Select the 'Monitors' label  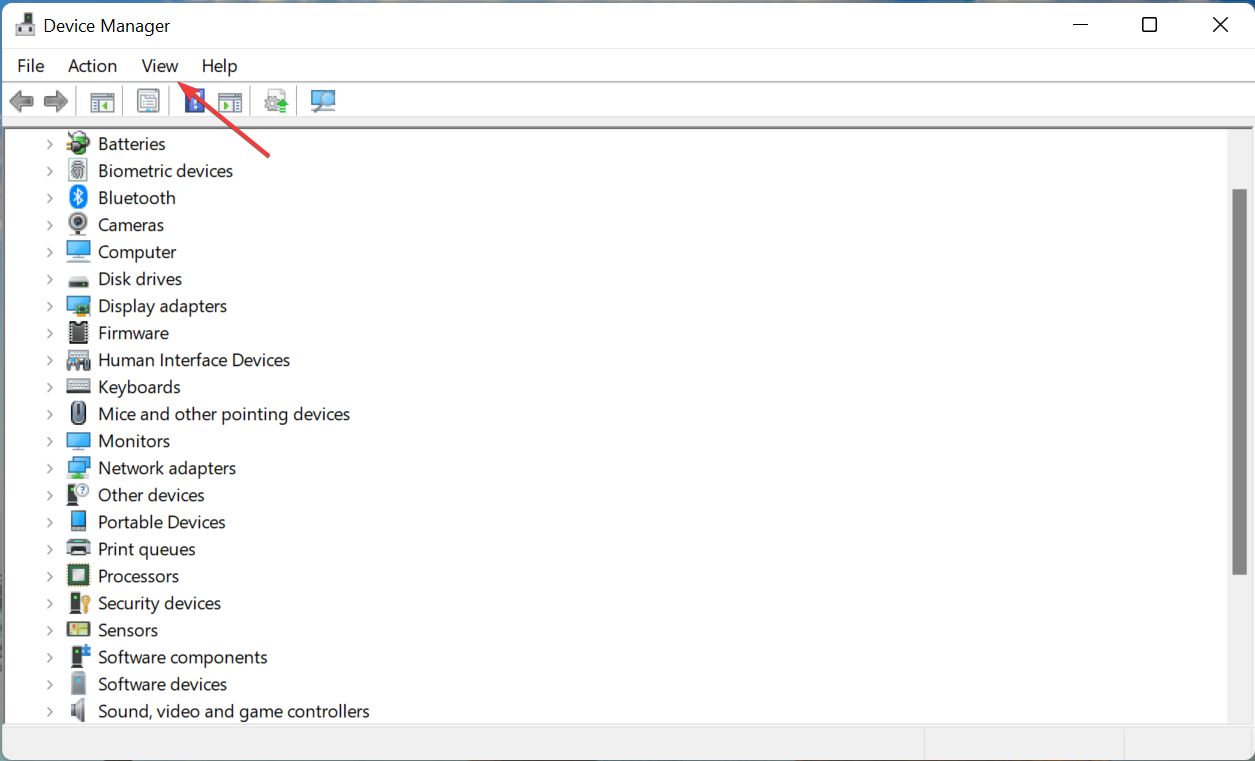[x=134, y=441]
